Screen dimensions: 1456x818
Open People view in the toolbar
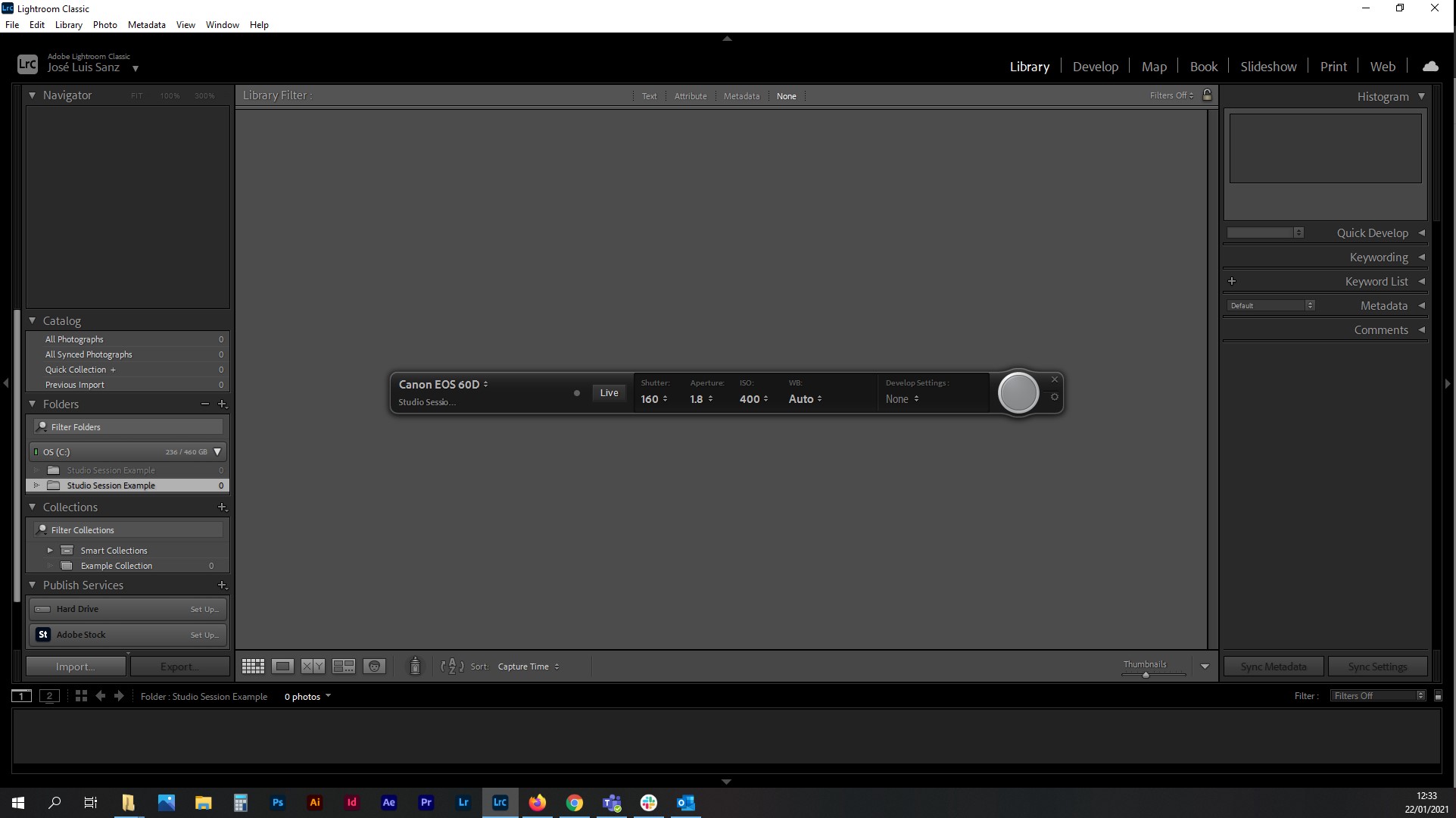tap(374, 666)
